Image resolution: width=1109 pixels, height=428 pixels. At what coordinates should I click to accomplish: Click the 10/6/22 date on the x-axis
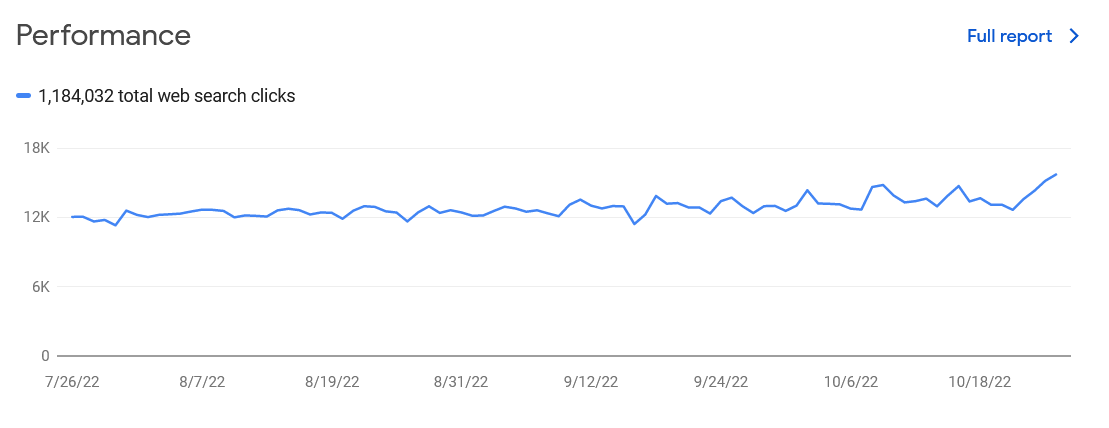pos(851,382)
